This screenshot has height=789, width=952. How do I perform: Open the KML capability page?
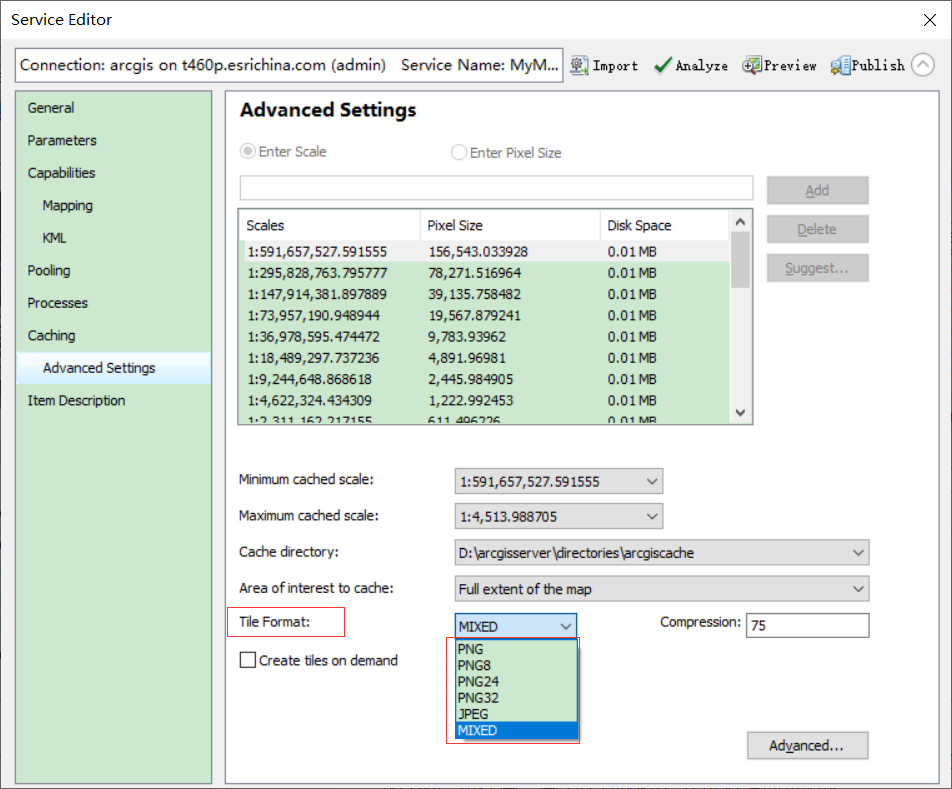pyautogui.click(x=54, y=238)
